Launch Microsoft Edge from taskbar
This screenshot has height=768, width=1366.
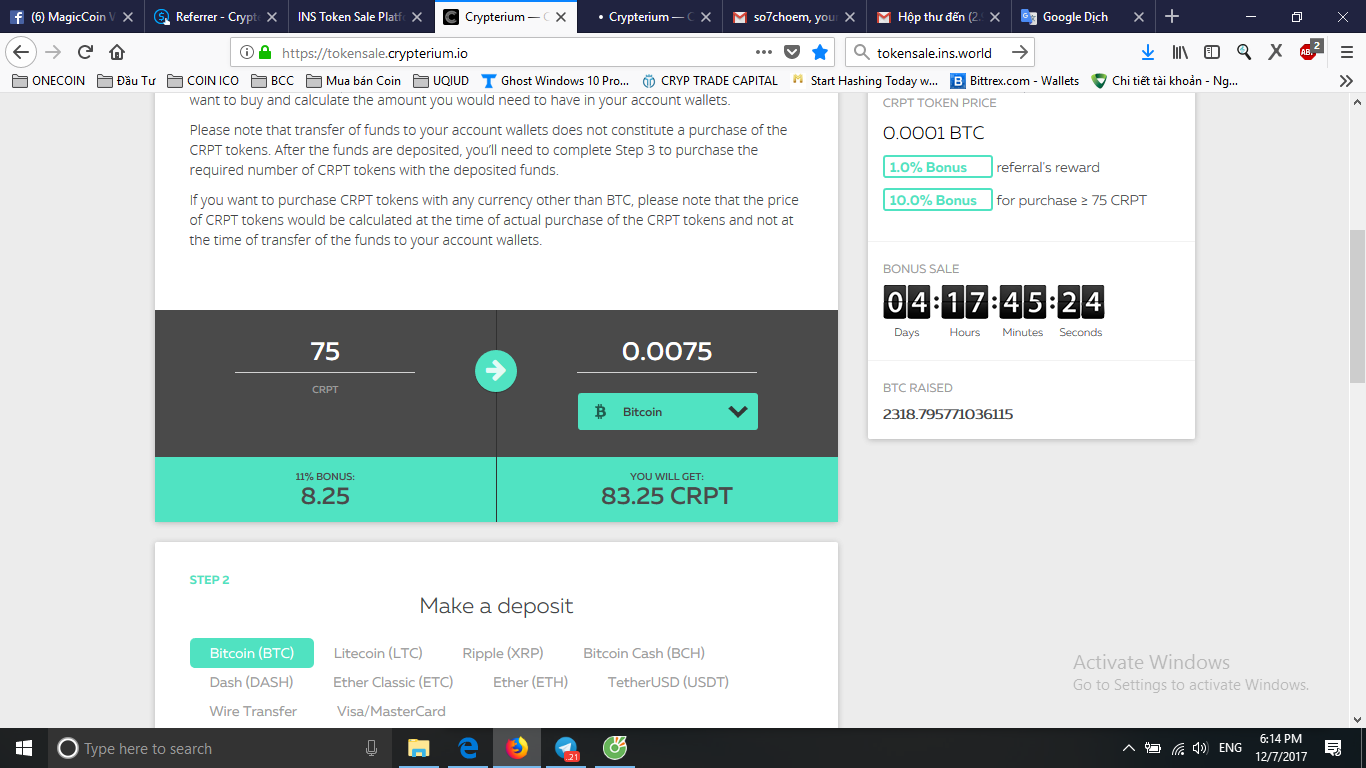pos(468,748)
